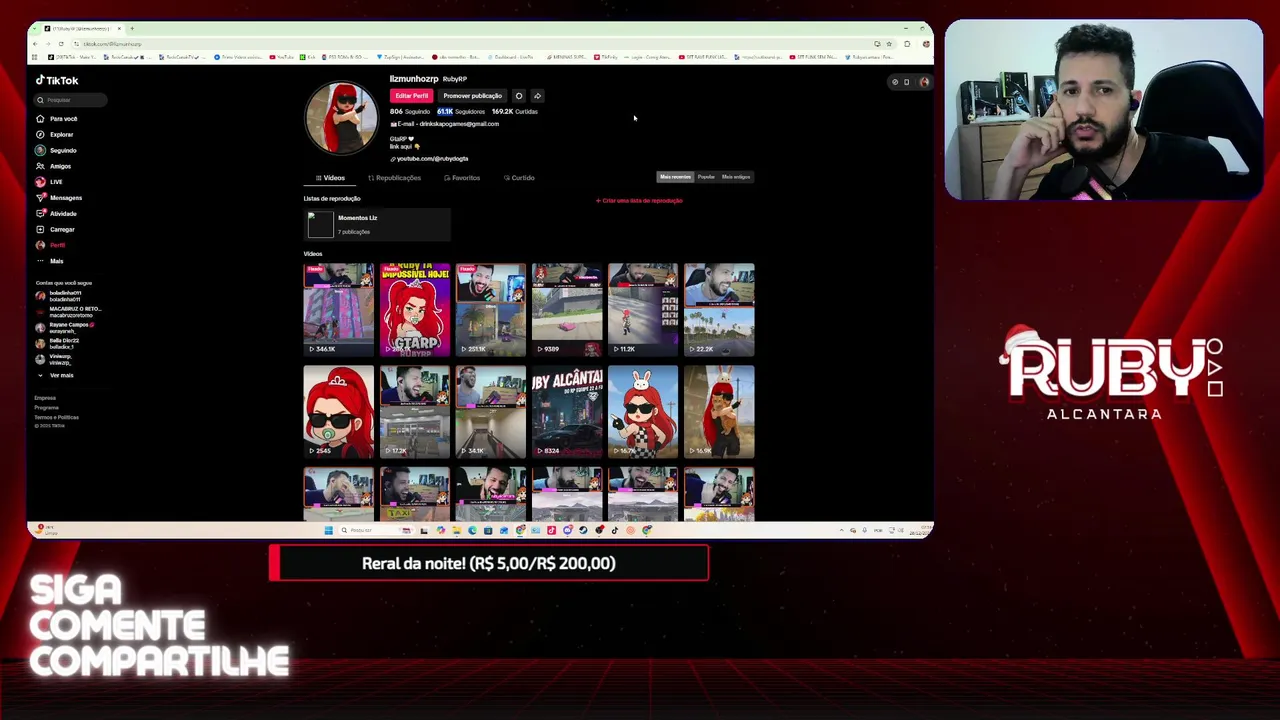Click the Editar Perfil button
This screenshot has height=720, width=1280.
411,96
